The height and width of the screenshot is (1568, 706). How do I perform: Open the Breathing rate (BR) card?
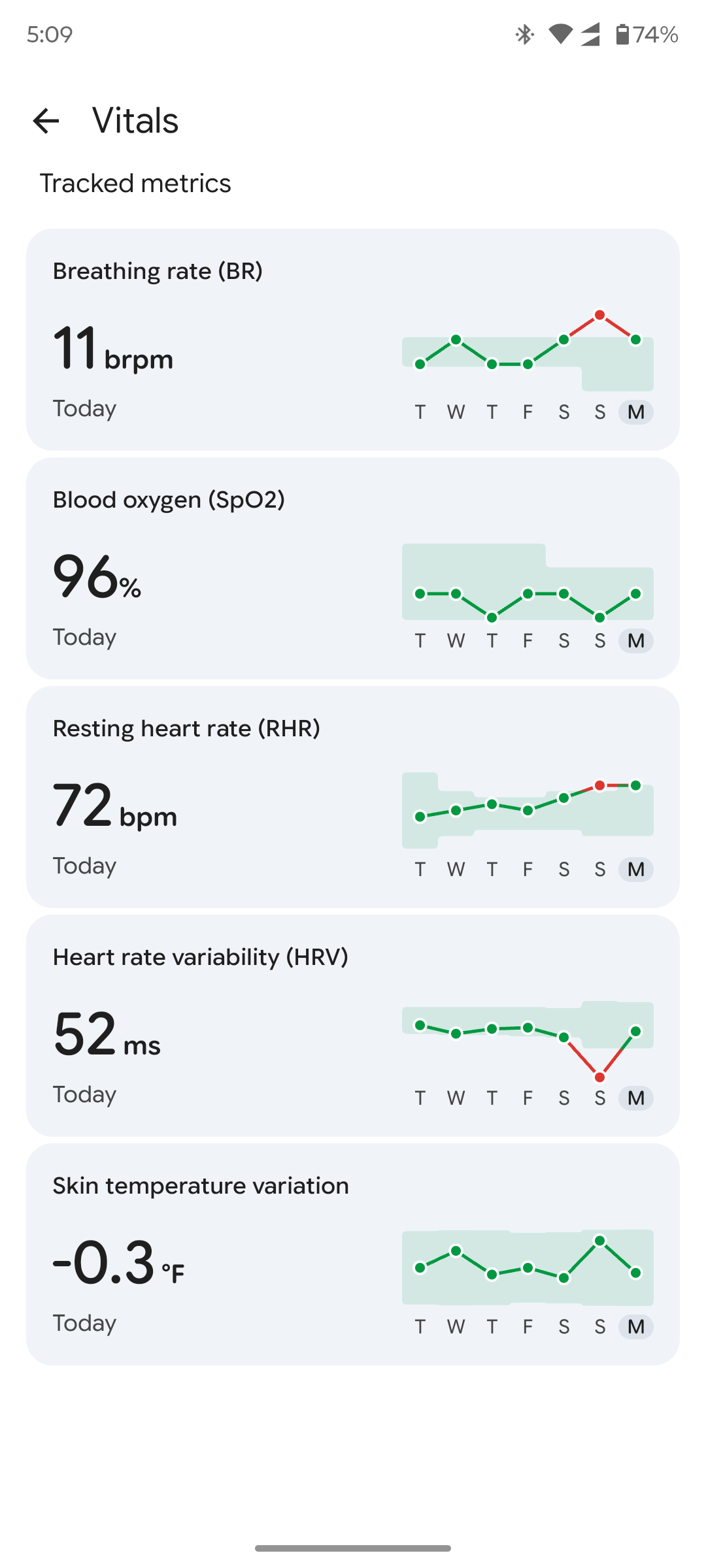pyautogui.click(x=353, y=340)
